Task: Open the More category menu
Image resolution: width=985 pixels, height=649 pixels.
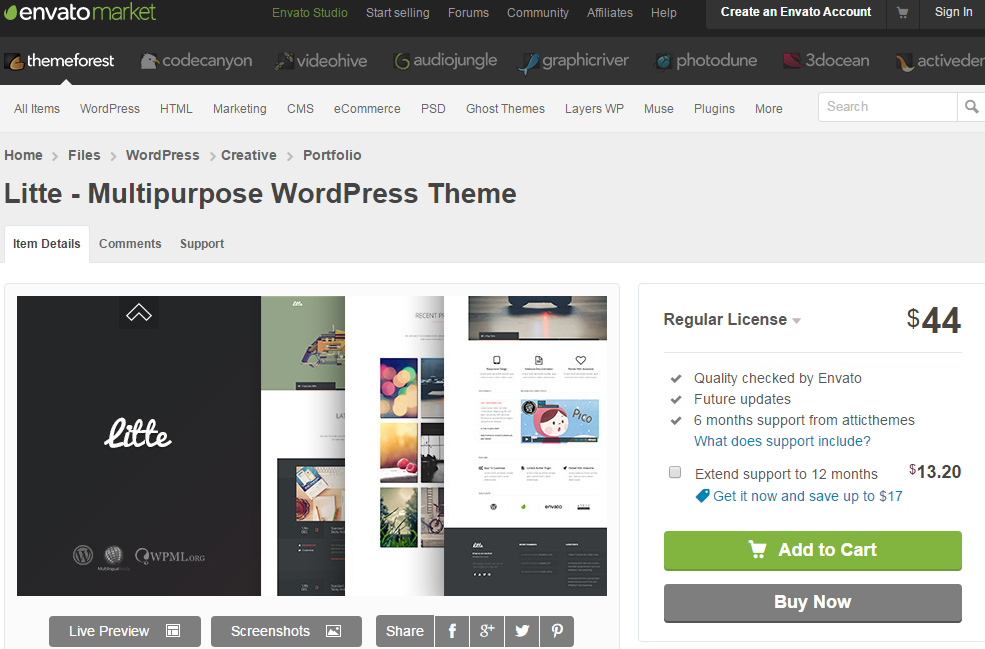Action: click(768, 109)
